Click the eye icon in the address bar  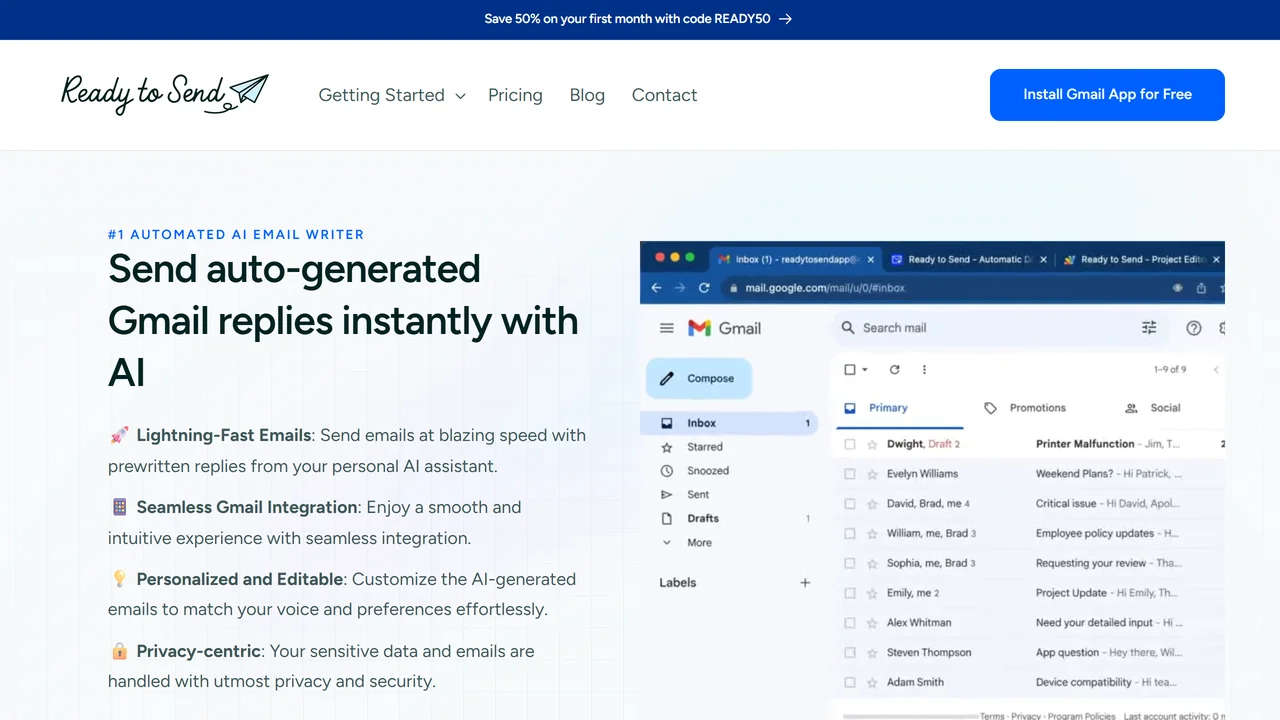point(1177,288)
